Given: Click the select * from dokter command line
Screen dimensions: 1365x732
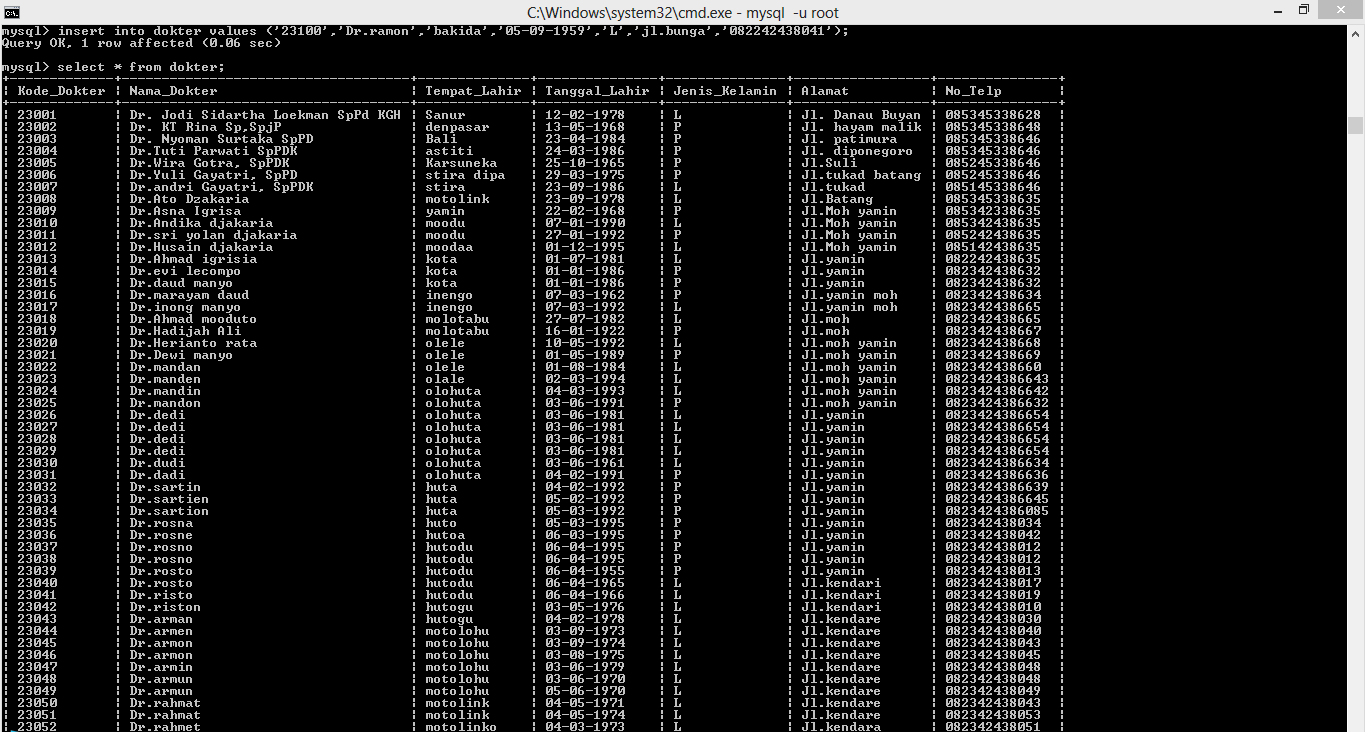Looking at the screenshot, I should point(113,67).
